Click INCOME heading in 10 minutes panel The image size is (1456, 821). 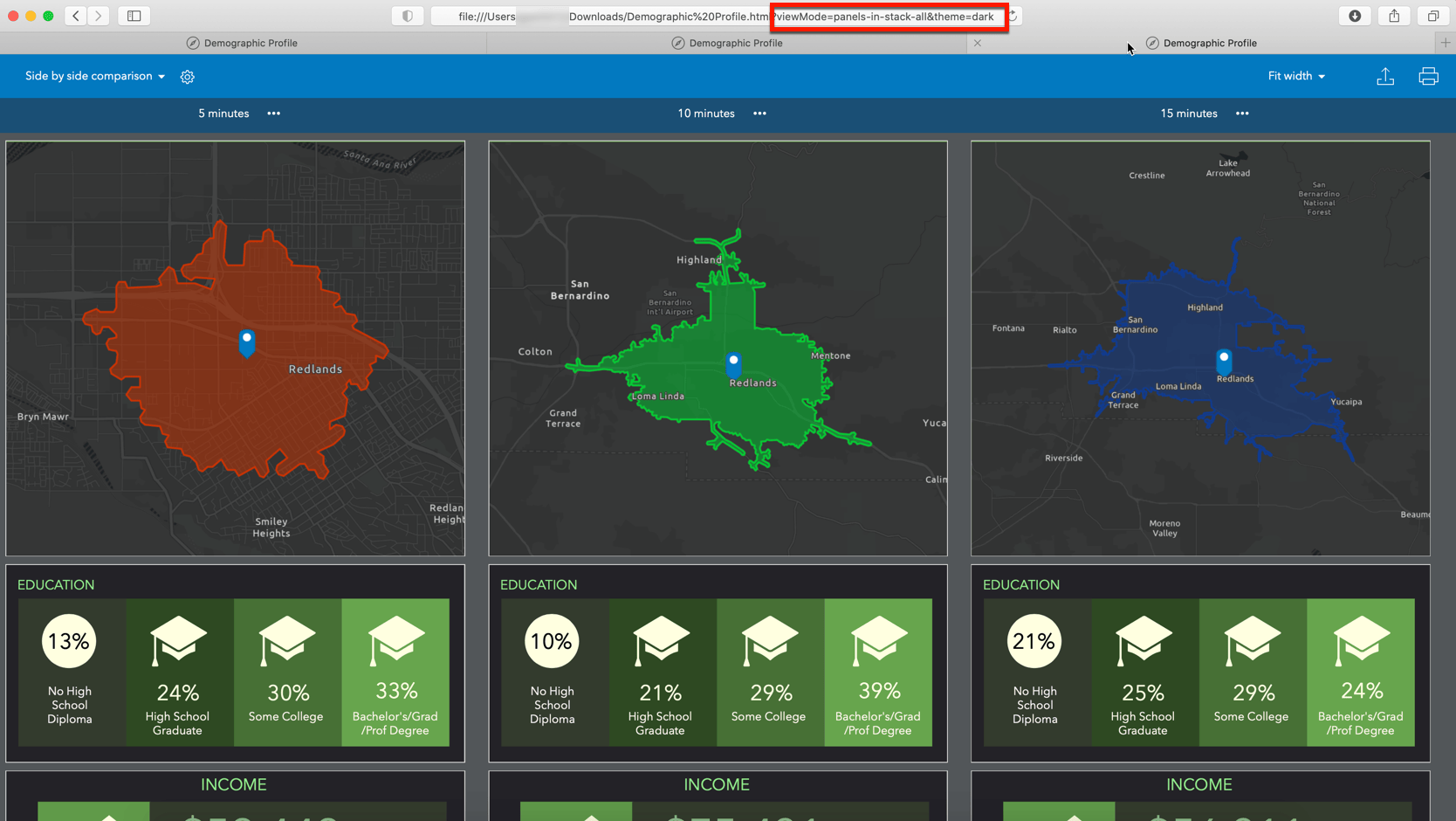[x=717, y=785]
